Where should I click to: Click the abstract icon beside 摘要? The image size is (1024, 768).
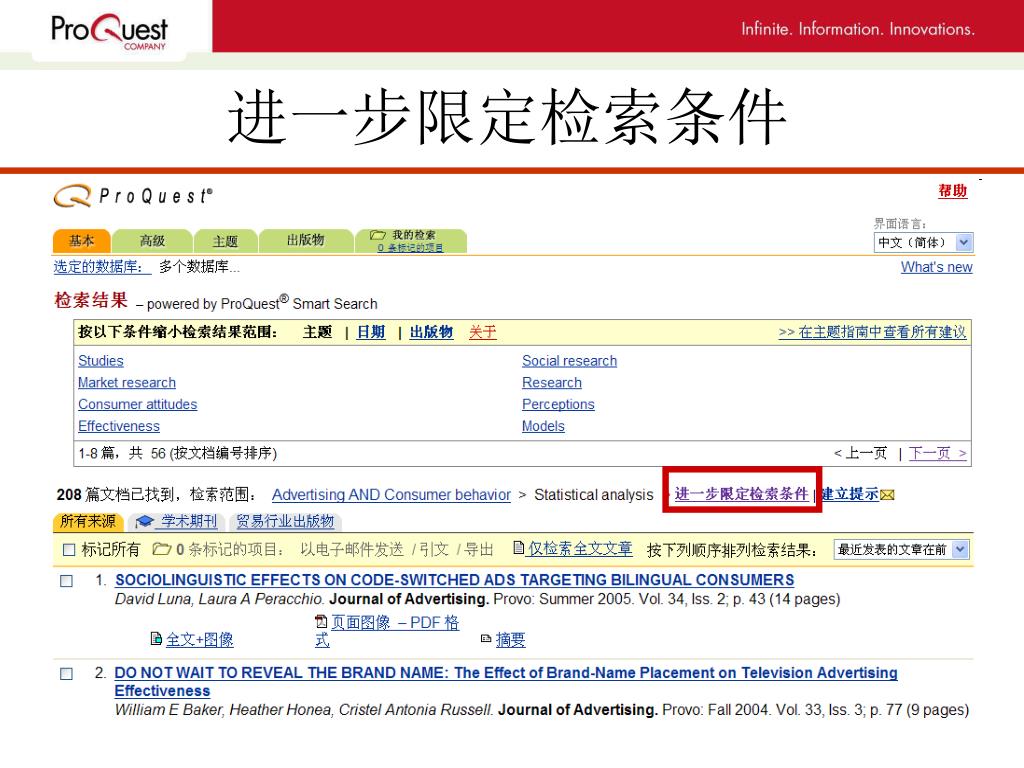486,639
